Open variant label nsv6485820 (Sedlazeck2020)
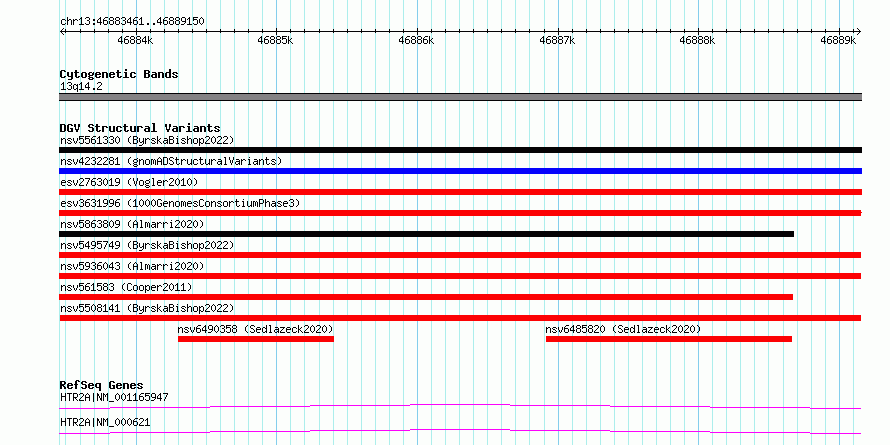 (623, 329)
